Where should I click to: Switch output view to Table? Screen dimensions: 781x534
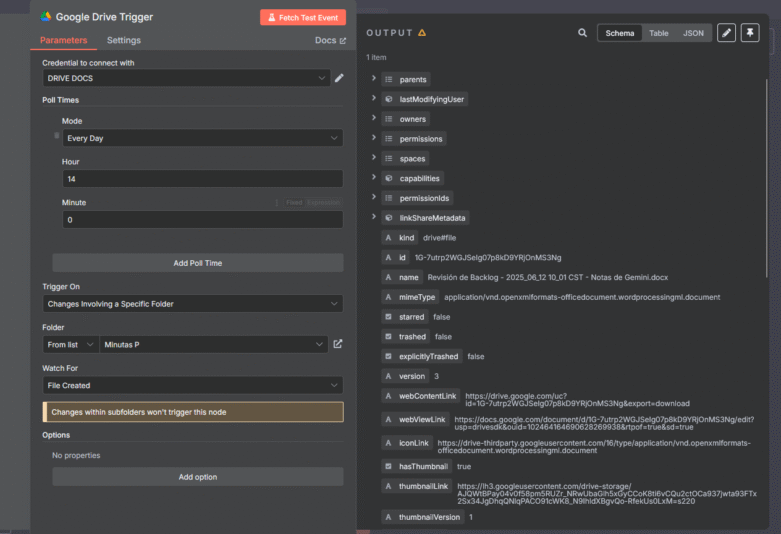tap(658, 33)
